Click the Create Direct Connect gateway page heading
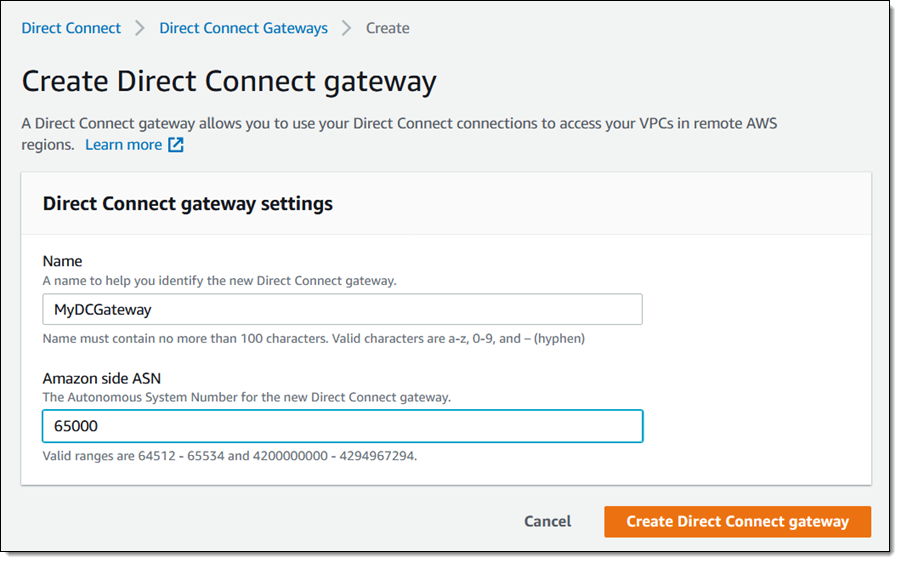This screenshot has height=562, width=900. point(229,81)
